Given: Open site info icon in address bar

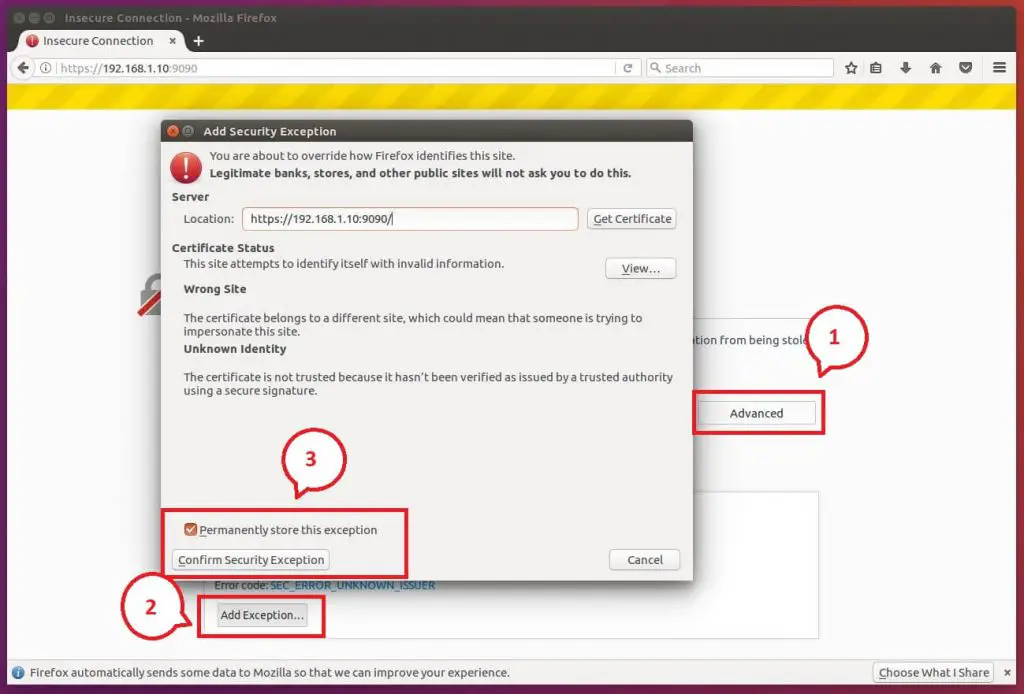Looking at the screenshot, I should click(x=46, y=68).
